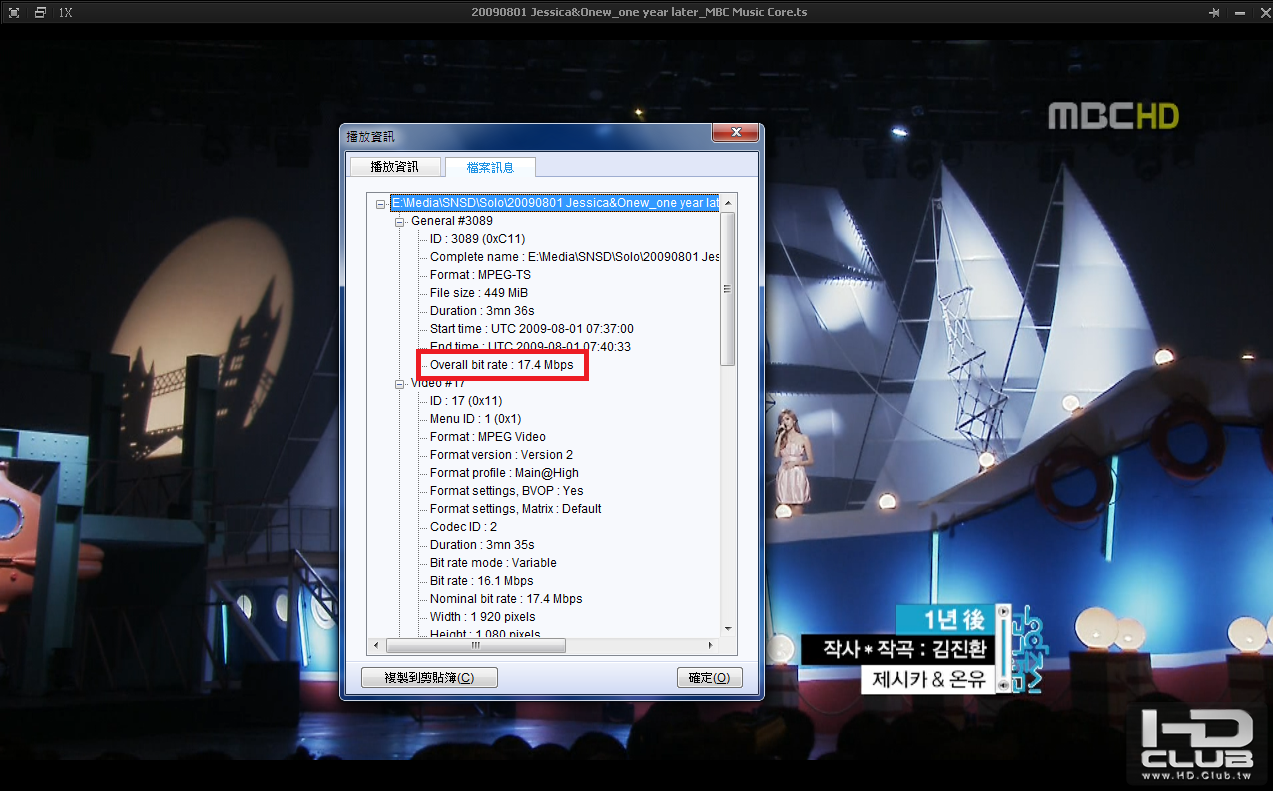Select the "Duration : 3mn 35s" row
1273x791 pixels.
(x=482, y=545)
